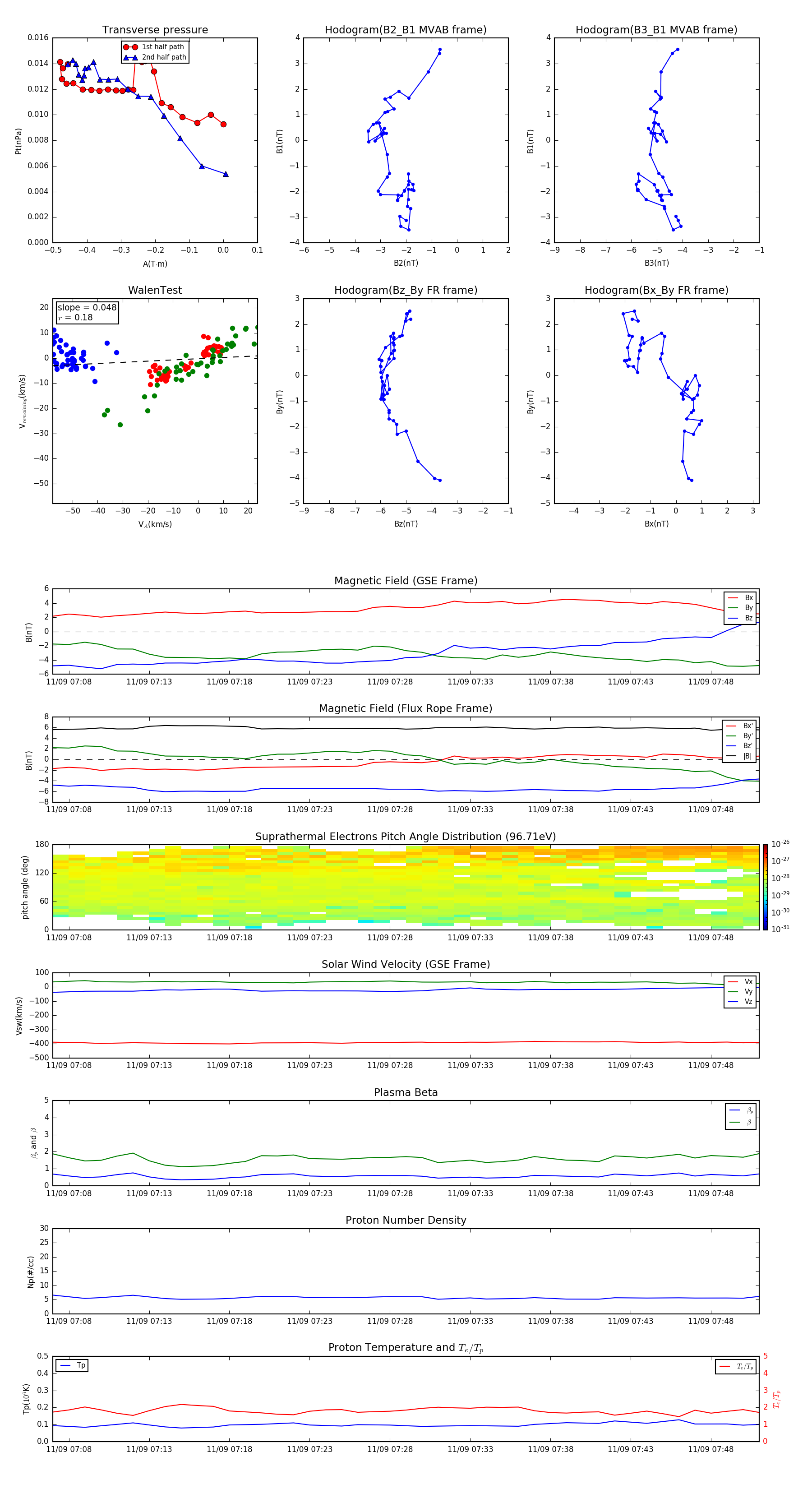Click the 'Bz(nT)' axis label
The image size is (812, 1489).
[x=406, y=524]
